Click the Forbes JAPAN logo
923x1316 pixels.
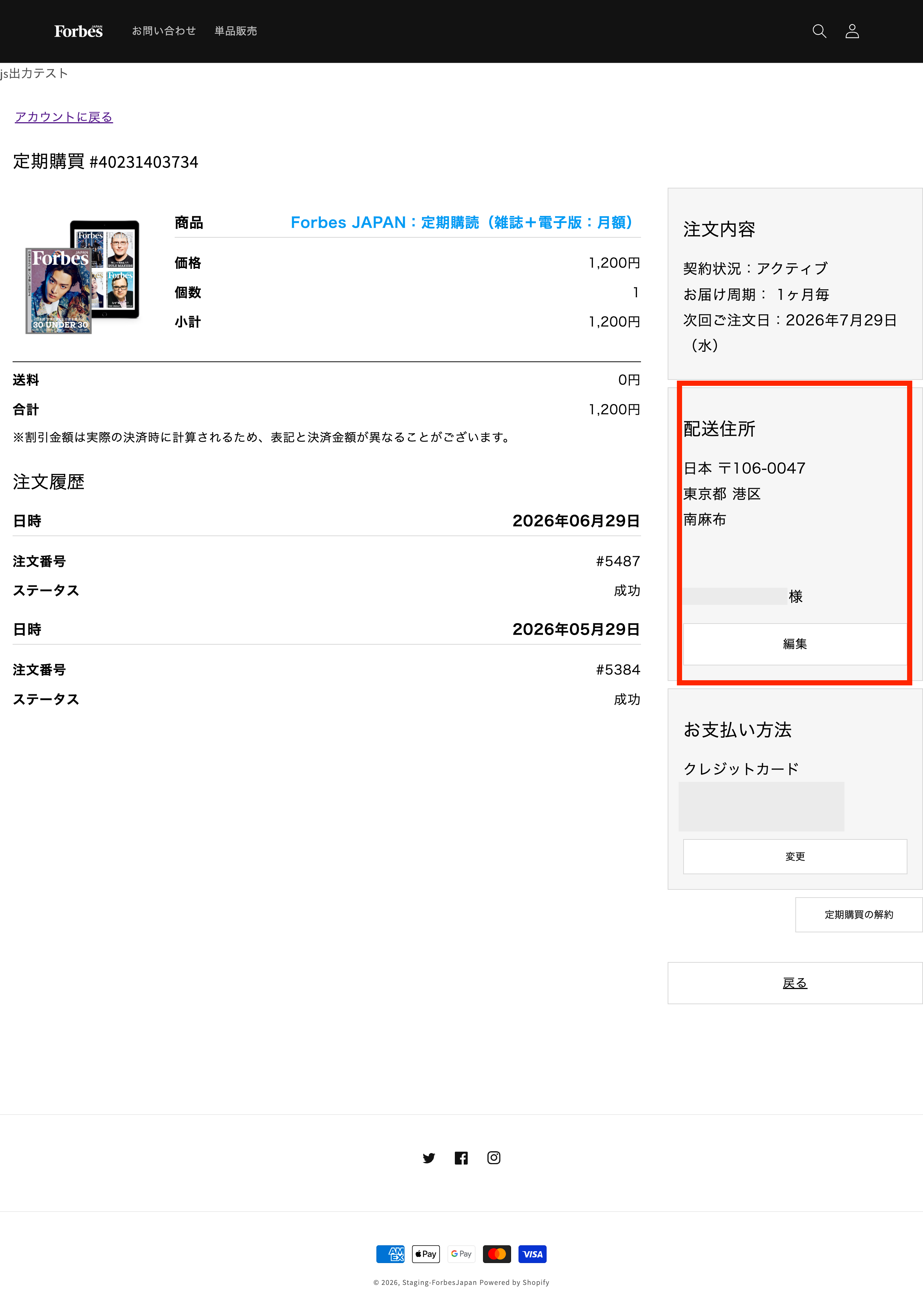pos(78,31)
